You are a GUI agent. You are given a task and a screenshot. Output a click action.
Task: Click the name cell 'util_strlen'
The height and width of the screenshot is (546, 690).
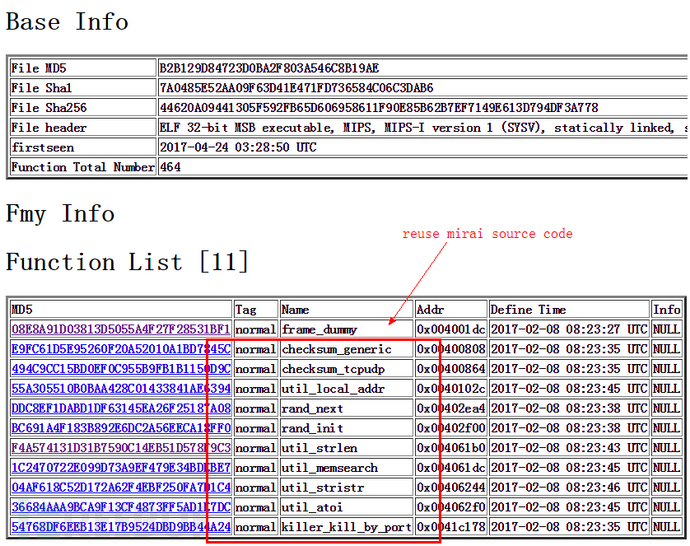(347, 448)
